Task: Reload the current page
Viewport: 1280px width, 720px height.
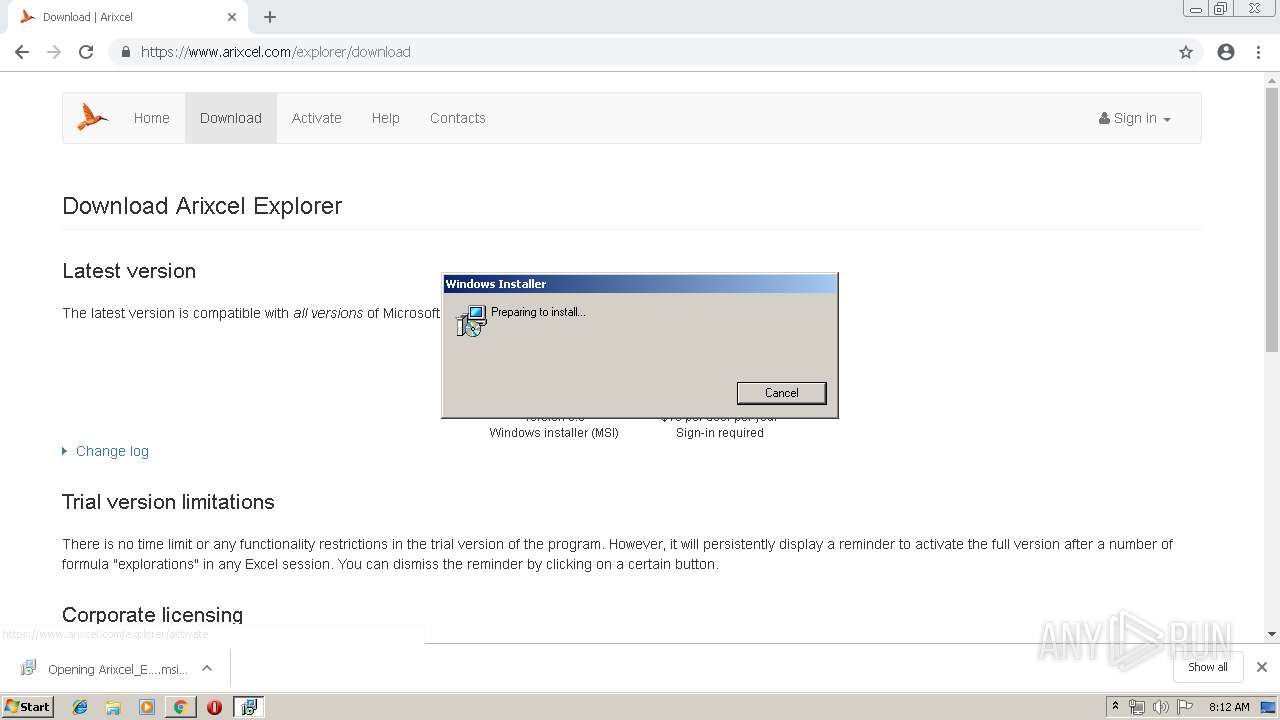Action: 86,52
